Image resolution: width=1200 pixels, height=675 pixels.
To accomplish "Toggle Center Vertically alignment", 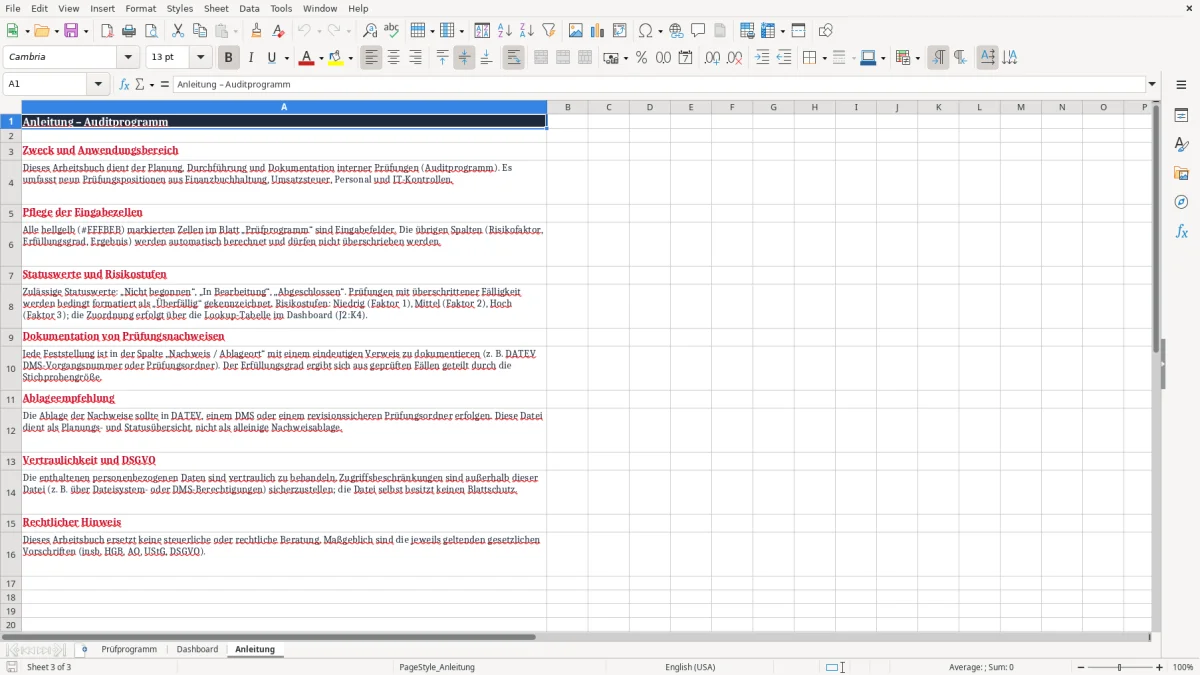I will coord(464,58).
